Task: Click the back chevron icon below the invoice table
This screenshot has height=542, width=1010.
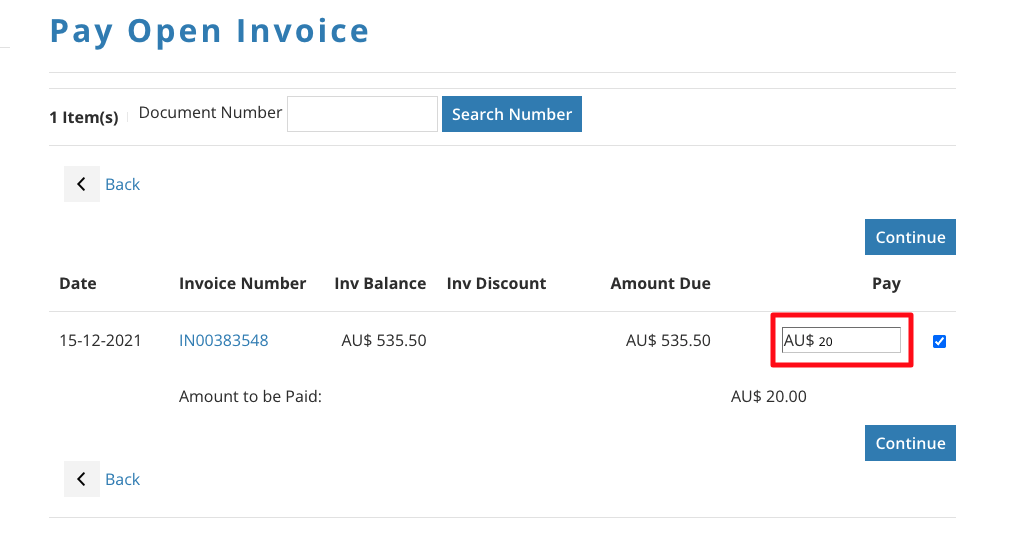Action: pyautogui.click(x=81, y=479)
